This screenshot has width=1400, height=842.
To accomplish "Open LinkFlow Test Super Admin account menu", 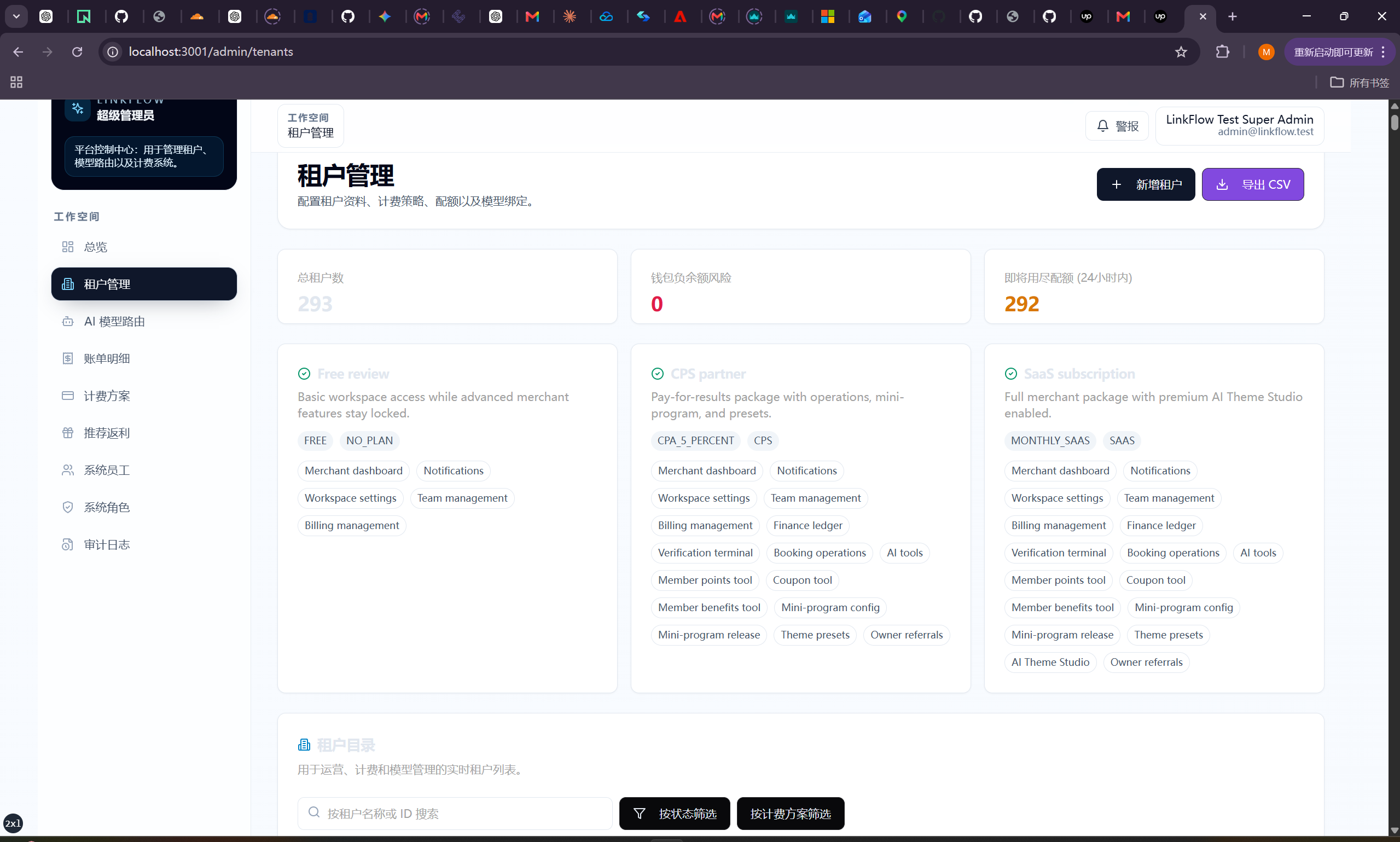I will coord(1240,126).
